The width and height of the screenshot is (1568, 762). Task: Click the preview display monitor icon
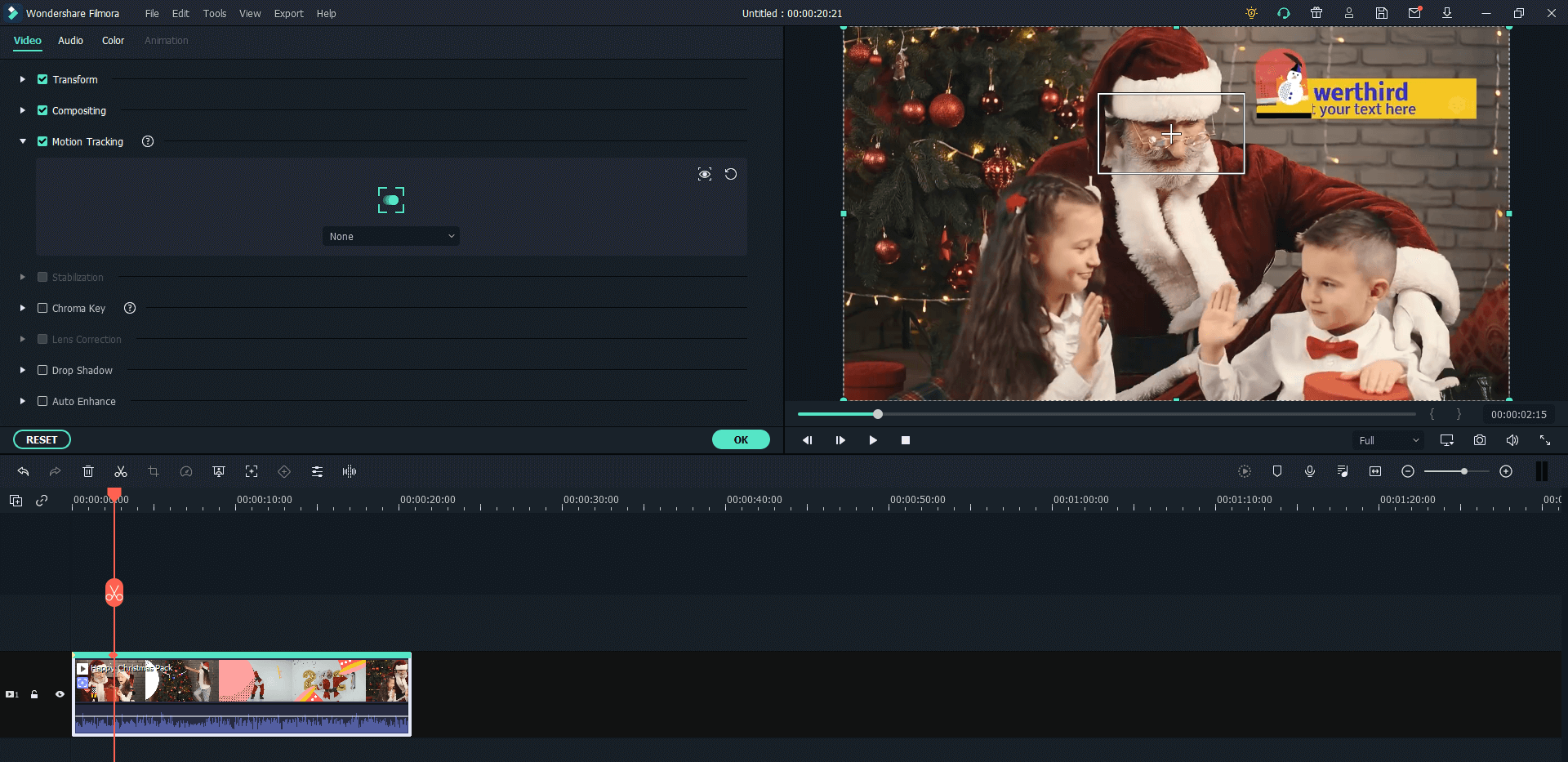pos(1447,440)
